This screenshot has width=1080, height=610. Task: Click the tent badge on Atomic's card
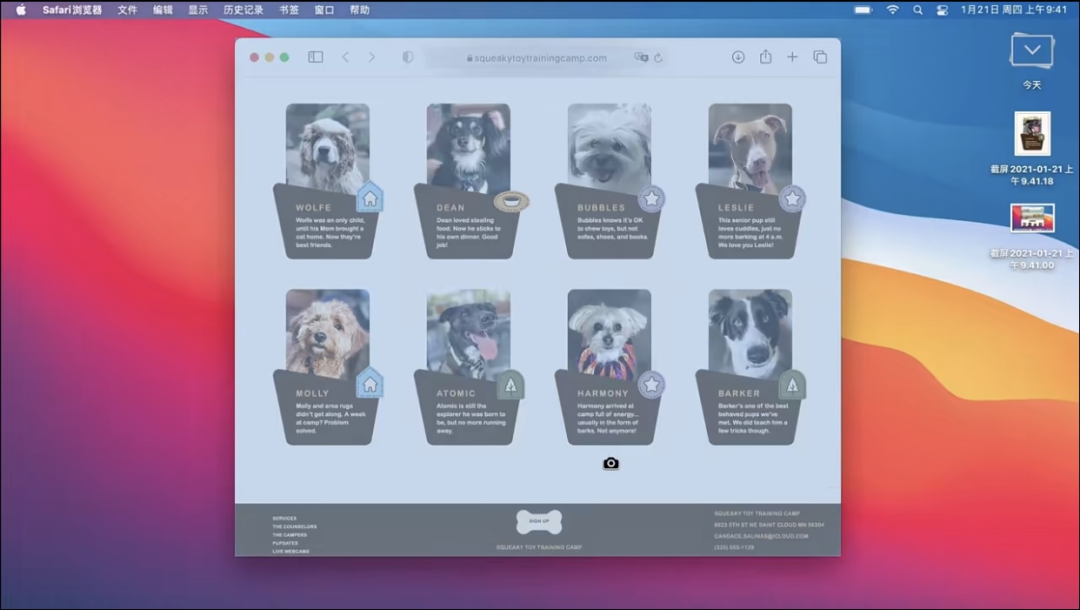[x=510, y=385]
